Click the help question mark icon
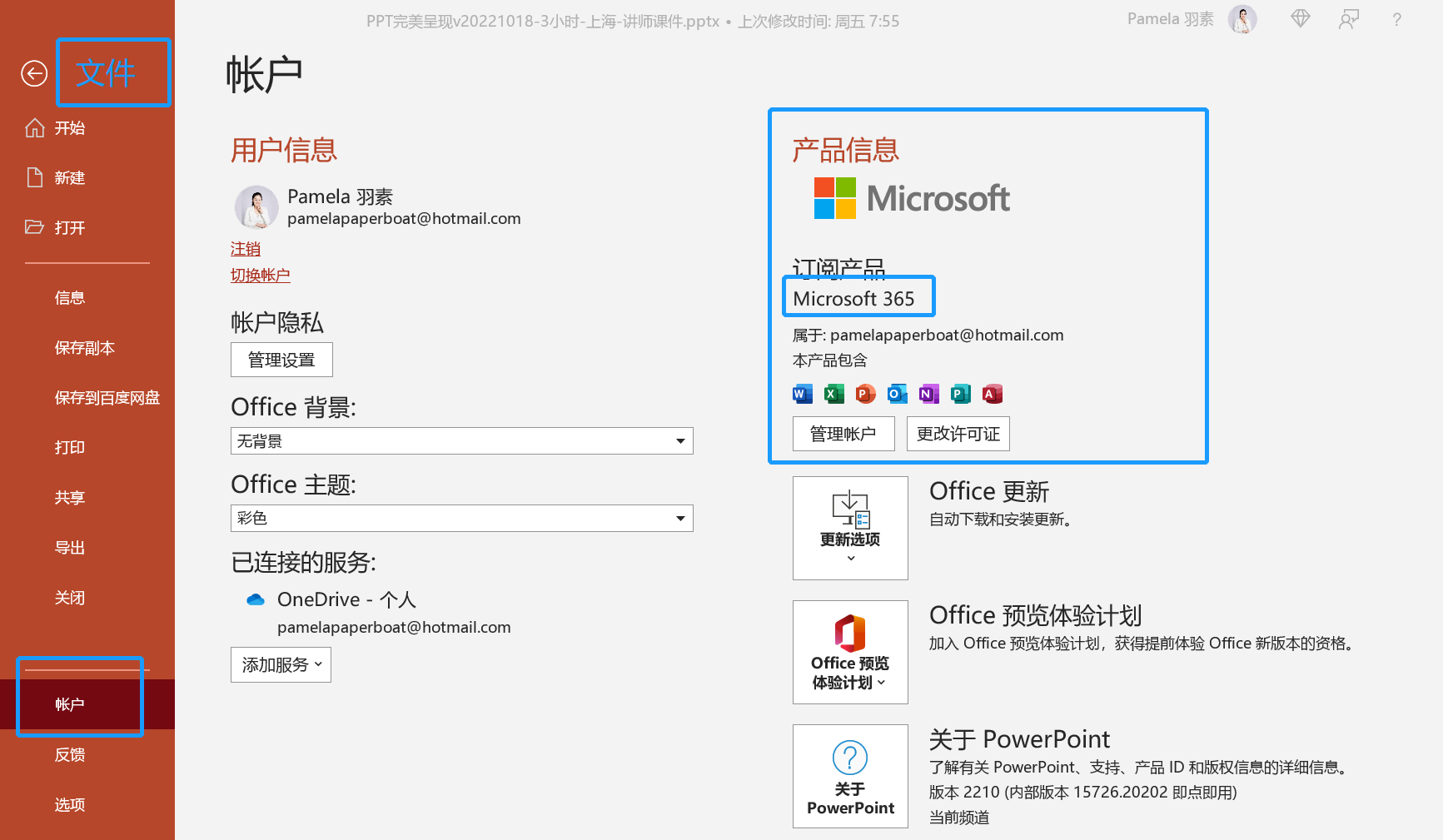1443x840 pixels. point(1397,19)
